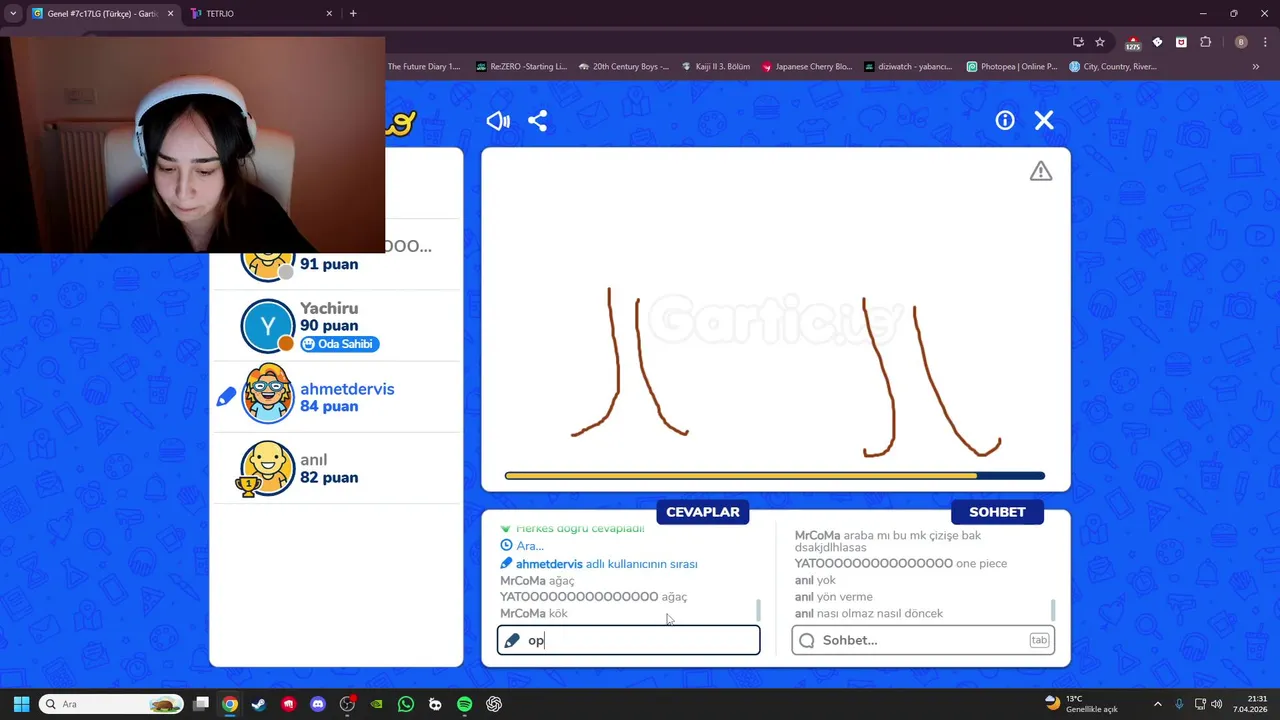Click the '84 puan' score text
Viewport: 1280px width, 720px height.
[329, 406]
